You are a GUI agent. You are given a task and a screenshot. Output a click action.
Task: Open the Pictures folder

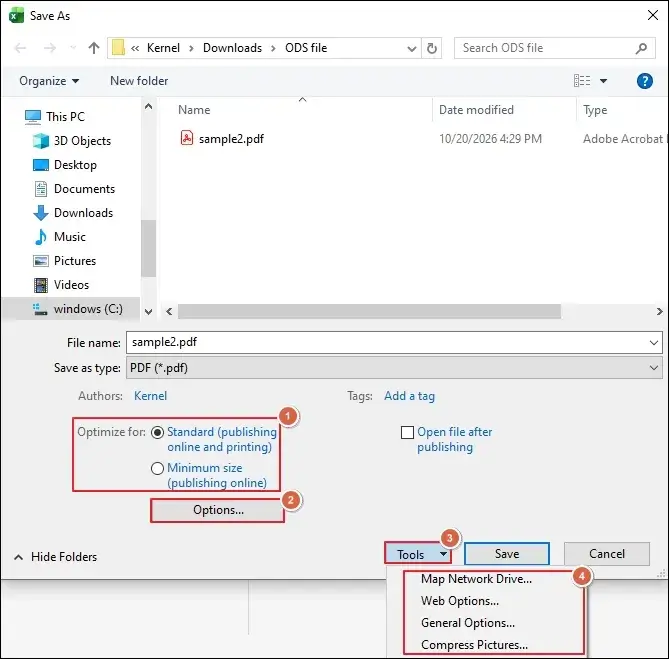75,261
